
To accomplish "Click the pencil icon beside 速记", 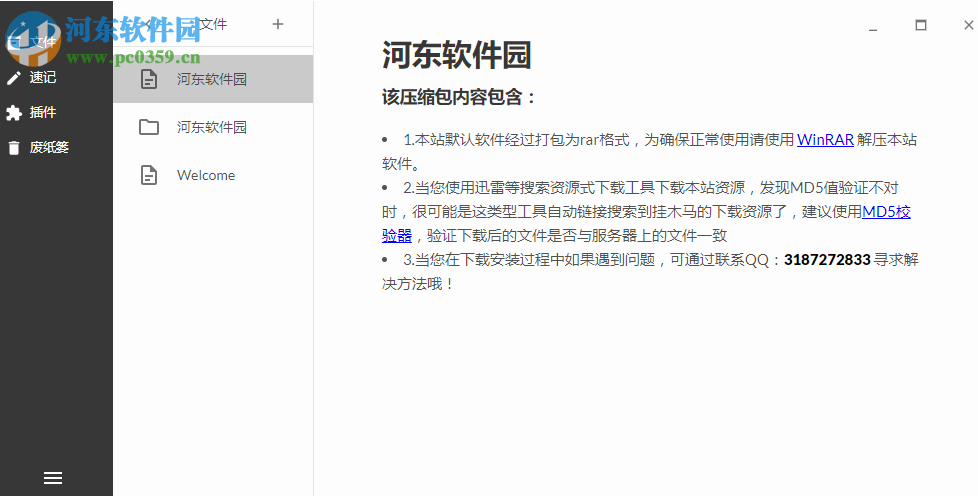I will (14, 78).
